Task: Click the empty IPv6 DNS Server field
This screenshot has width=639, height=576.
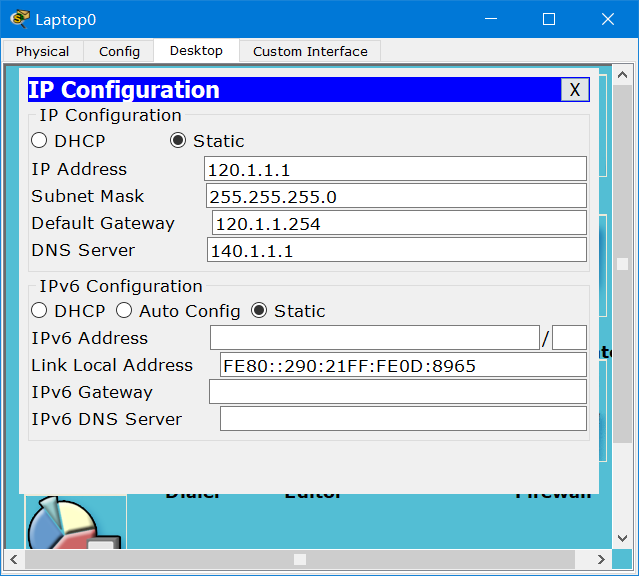Action: tap(403, 419)
